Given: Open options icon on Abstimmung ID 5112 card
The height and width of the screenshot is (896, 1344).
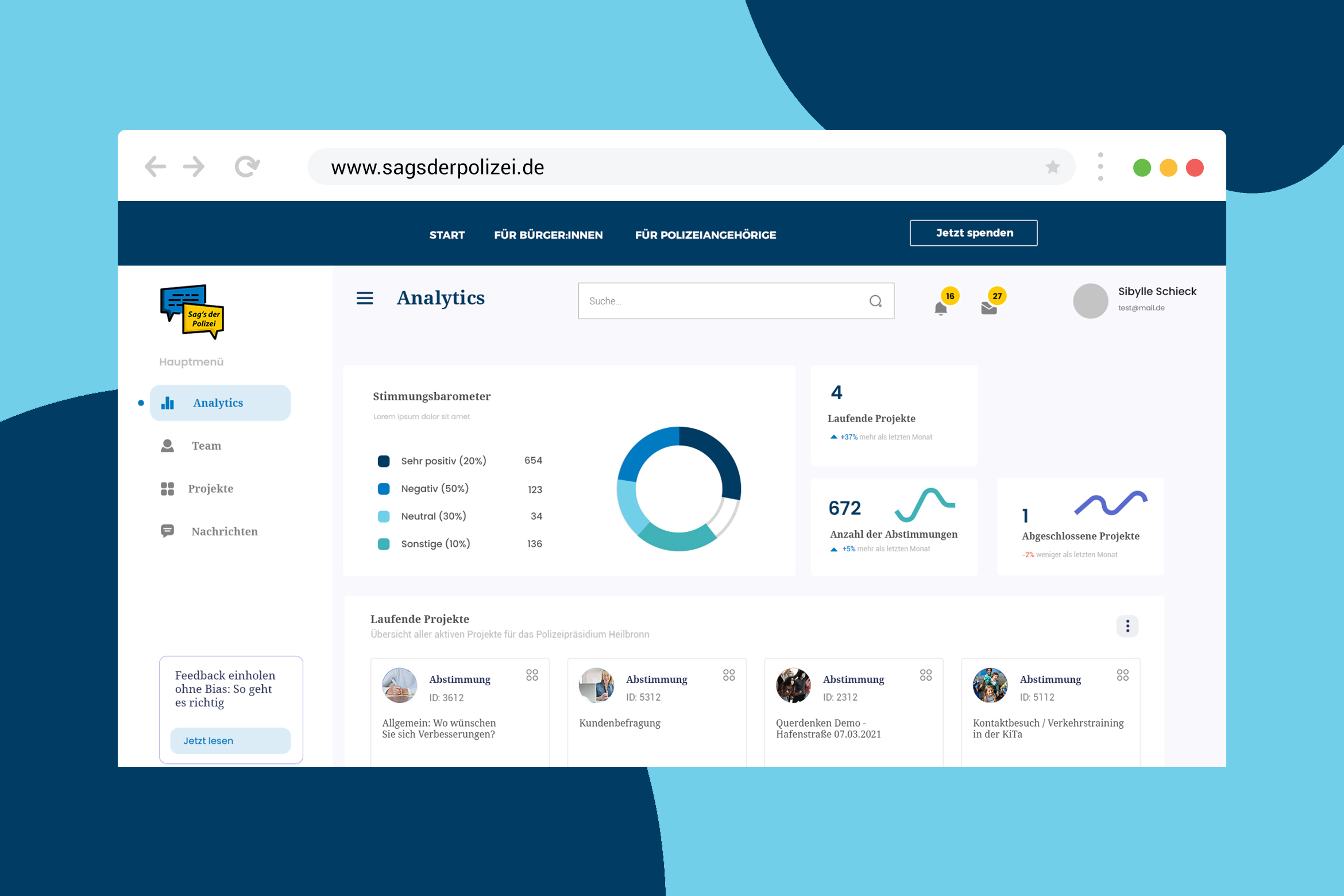Looking at the screenshot, I should point(1122,675).
